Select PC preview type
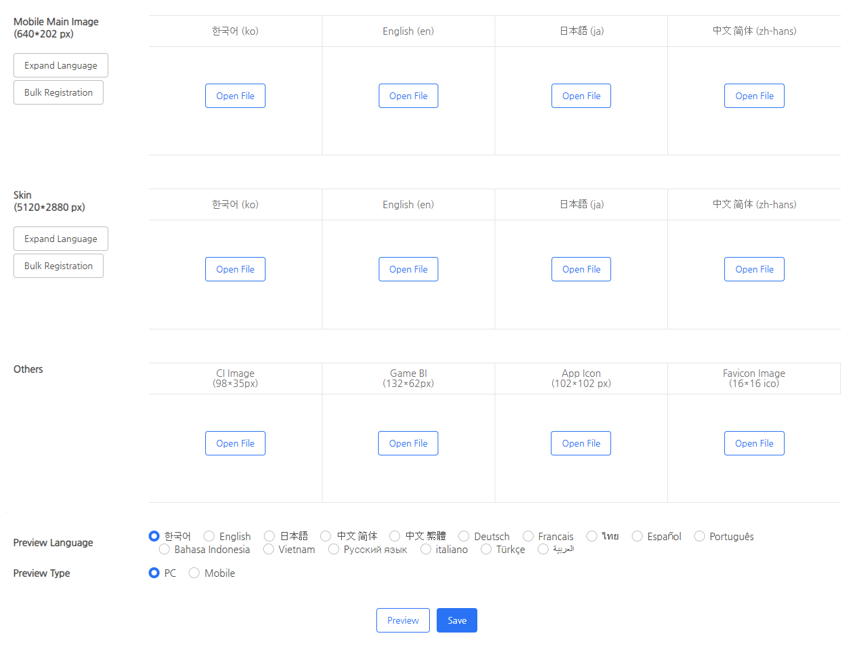The height and width of the screenshot is (649, 855). 154,573
